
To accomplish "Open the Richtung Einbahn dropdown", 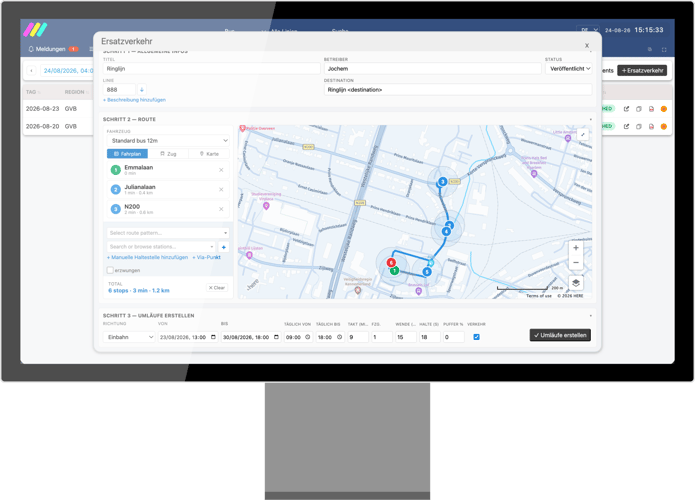I will point(129,337).
